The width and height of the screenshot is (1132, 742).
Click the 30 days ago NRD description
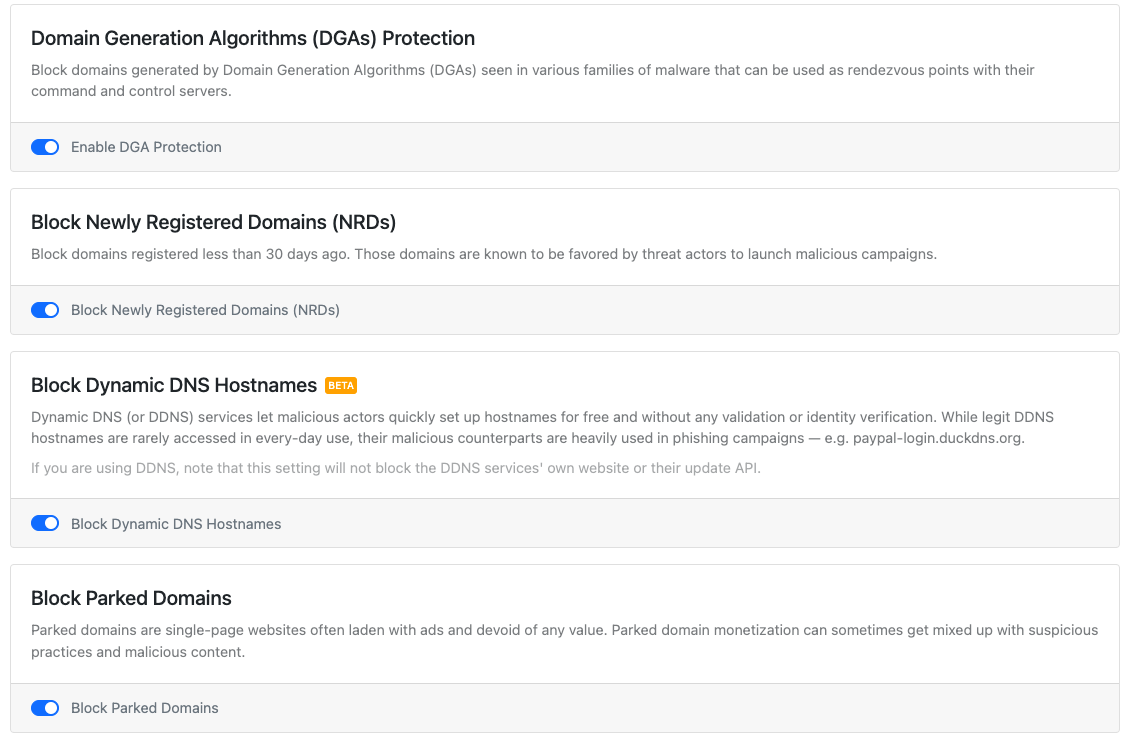click(484, 254)
